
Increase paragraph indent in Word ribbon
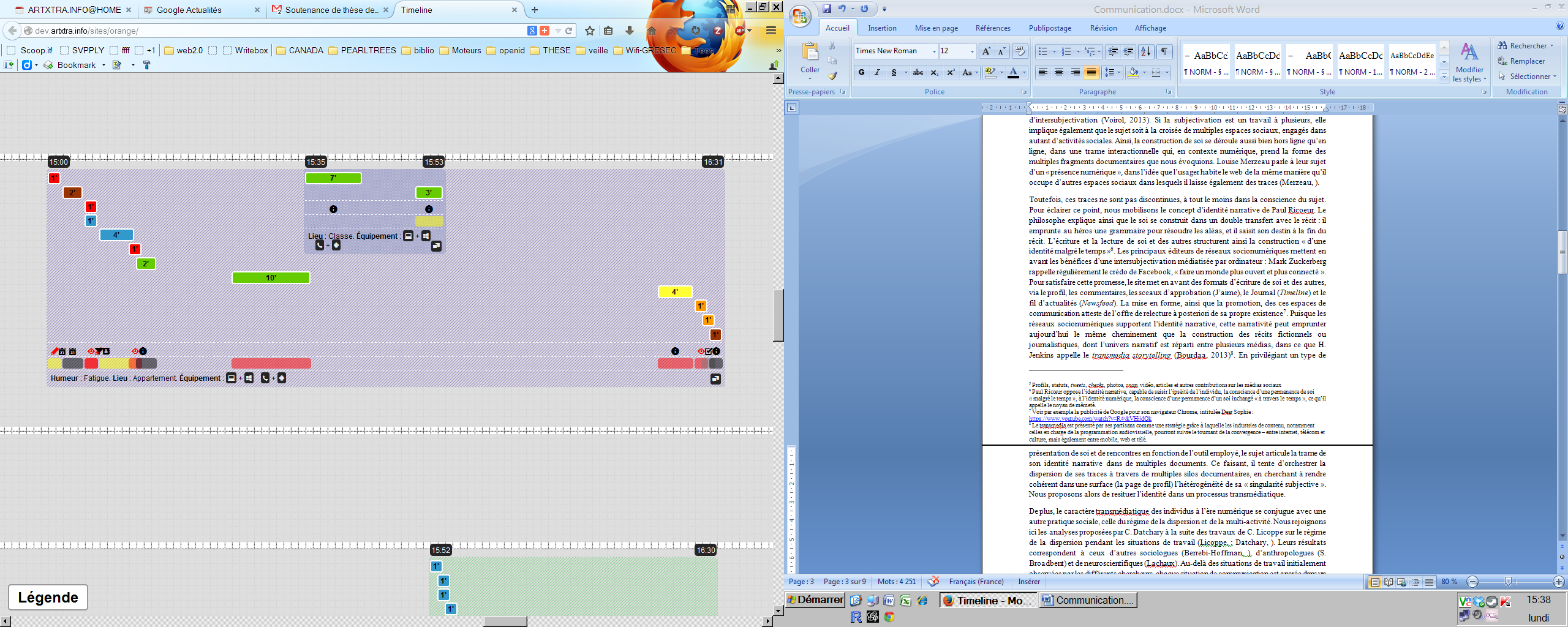(x=1128, y=51)
